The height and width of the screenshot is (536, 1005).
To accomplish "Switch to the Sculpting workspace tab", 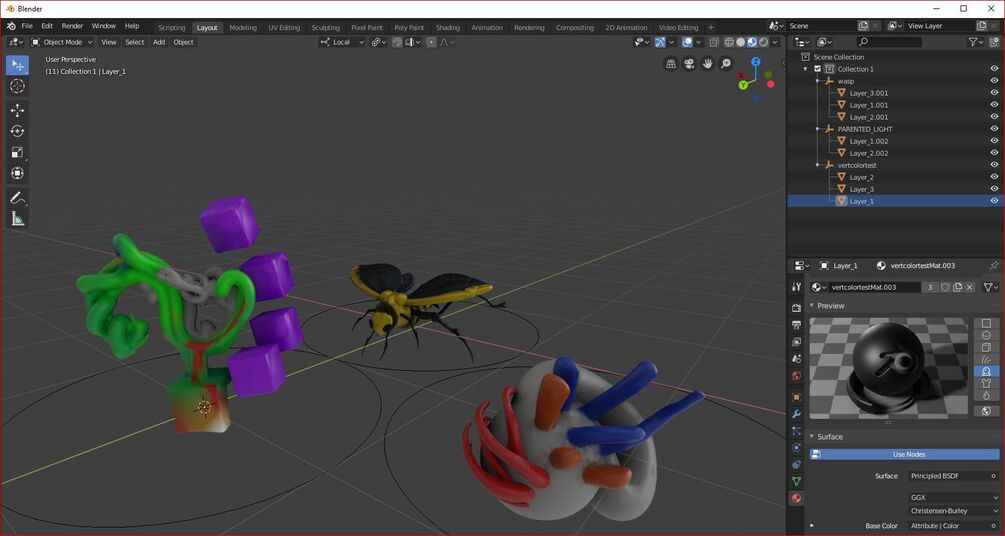I will (x=326, y=28).
